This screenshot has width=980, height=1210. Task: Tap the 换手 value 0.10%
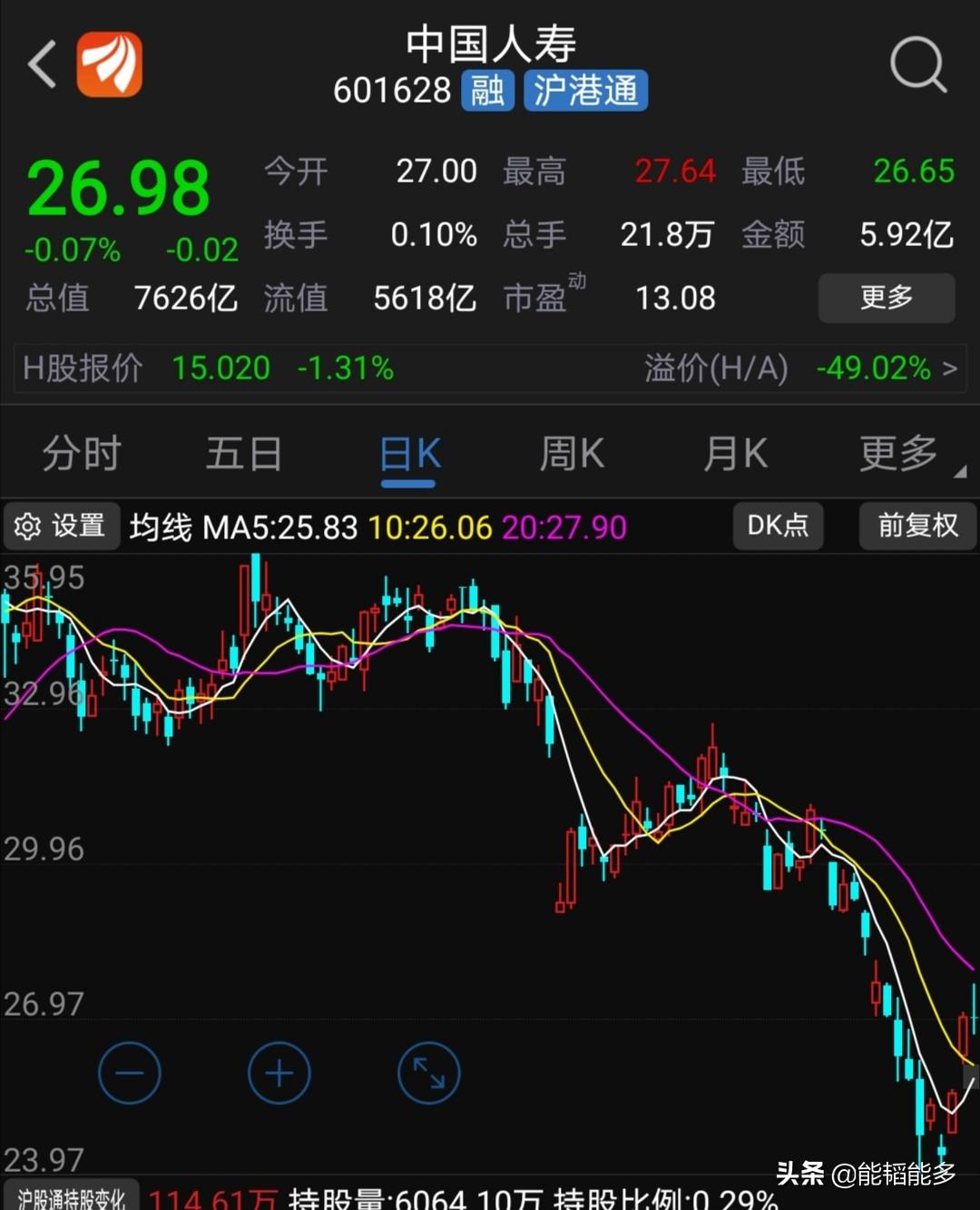click(x=434, y=235)
